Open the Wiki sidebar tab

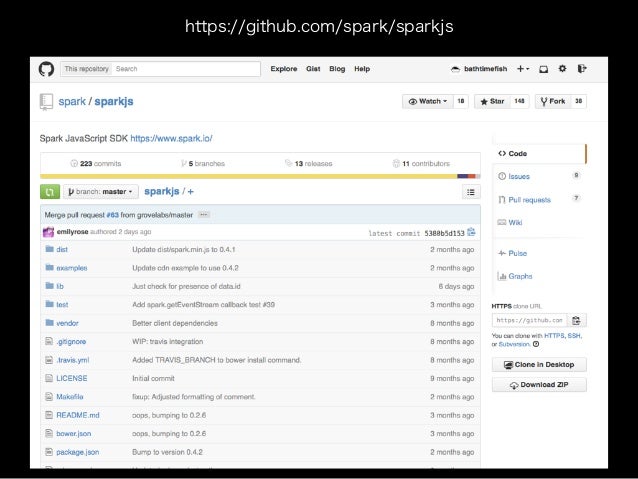pos(539,222)
